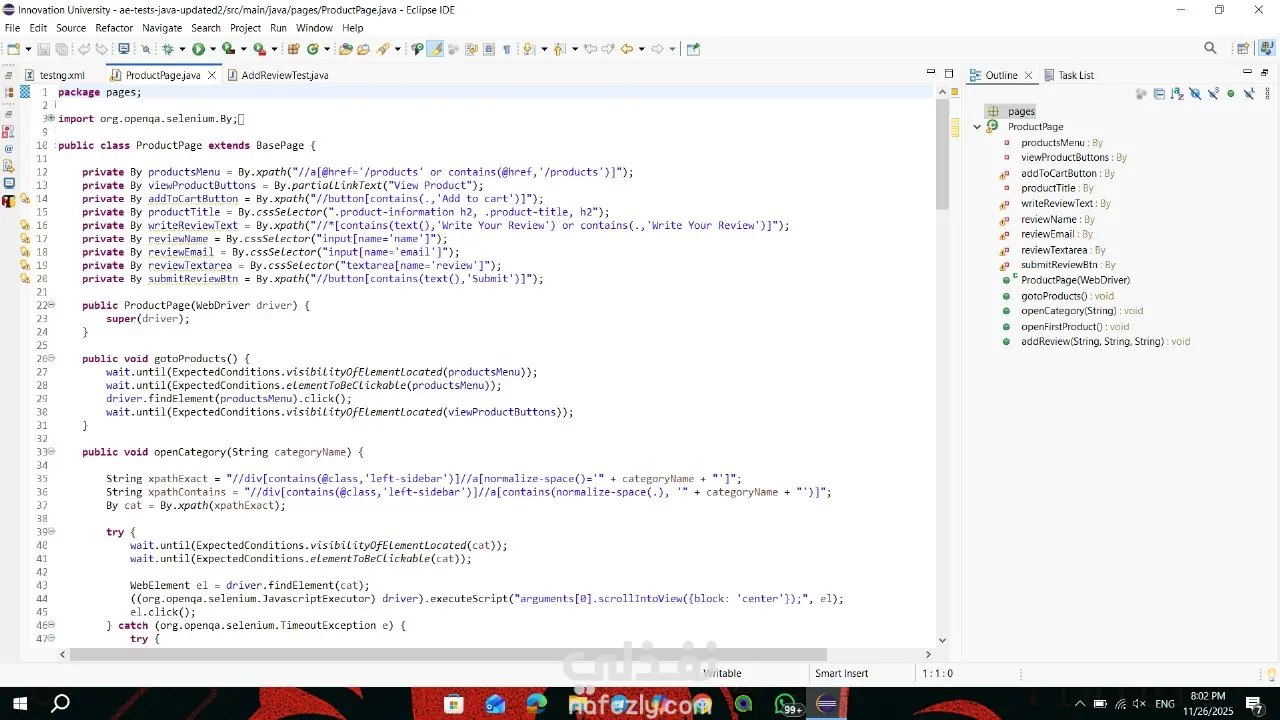Image resolution: width=1280 pixels, height=720 pixels.
Task: Click the New Java Package icon
Action: pos(294,49)
